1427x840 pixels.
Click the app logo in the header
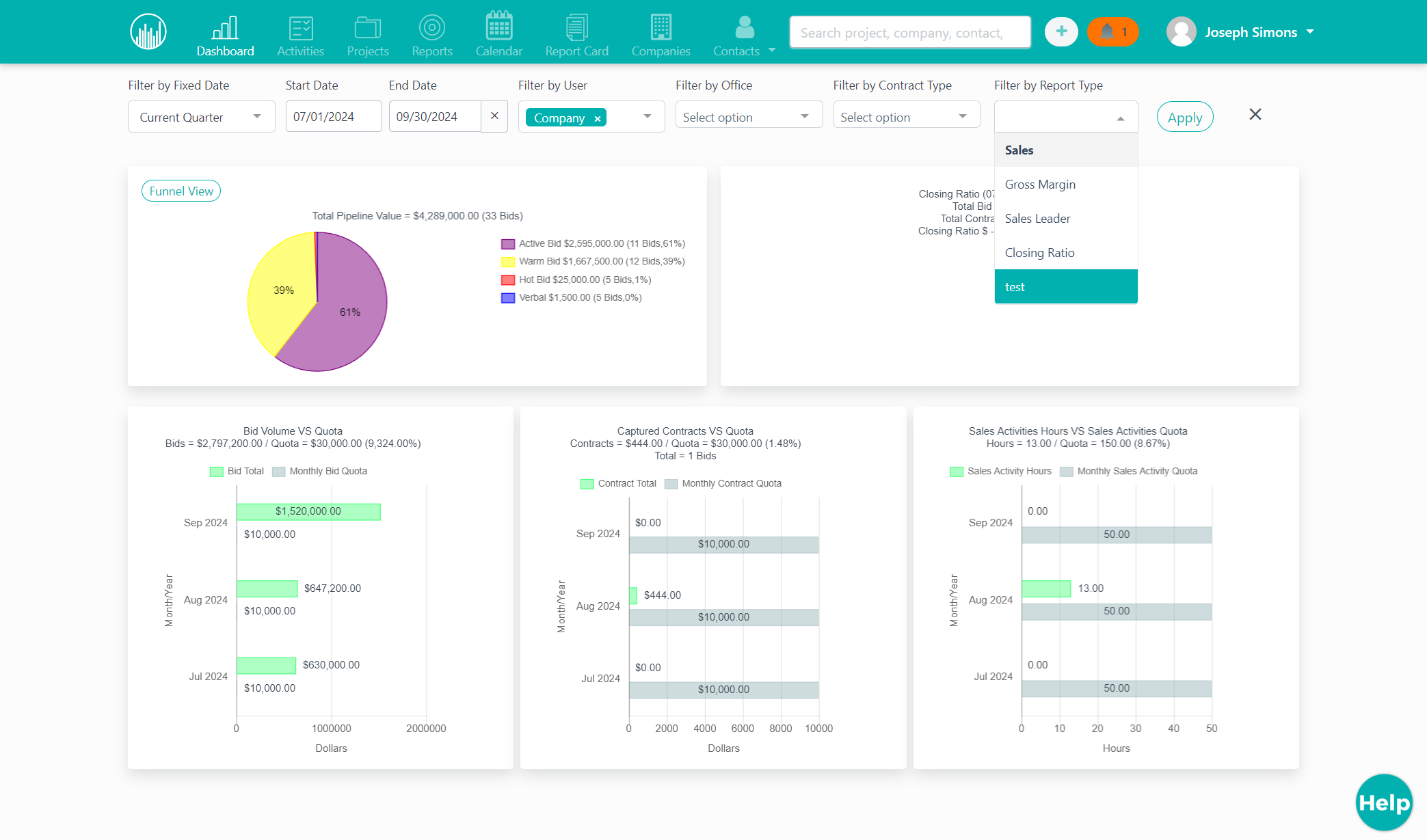click(148, 31)
